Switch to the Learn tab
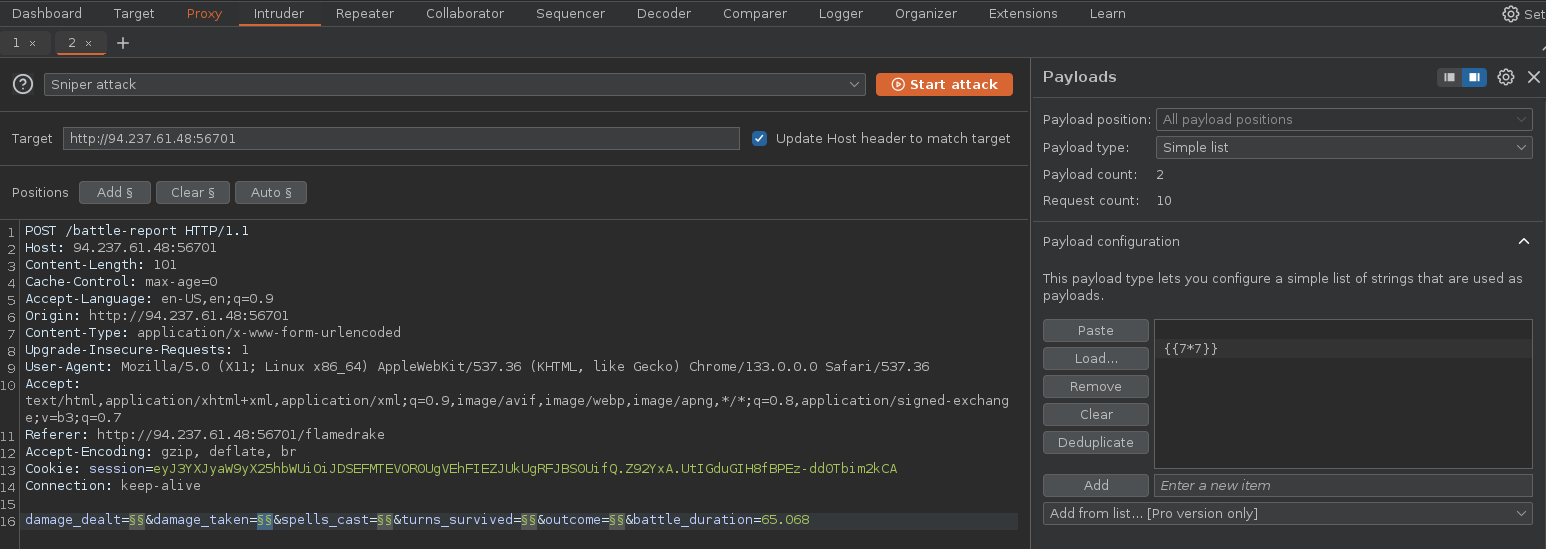 tap(1107, 14)
